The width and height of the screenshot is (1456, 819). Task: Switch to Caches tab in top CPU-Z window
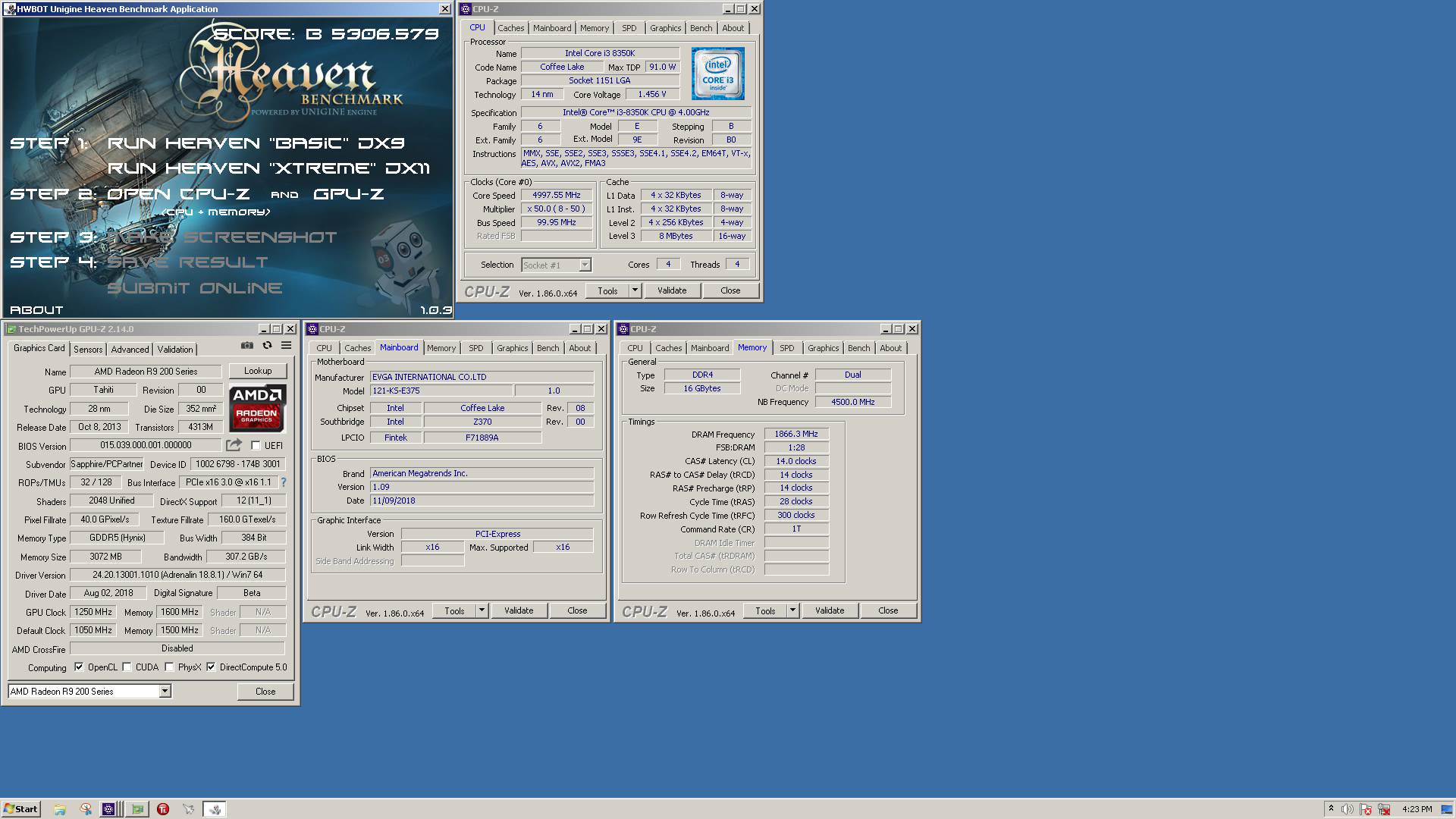point(510,28)
